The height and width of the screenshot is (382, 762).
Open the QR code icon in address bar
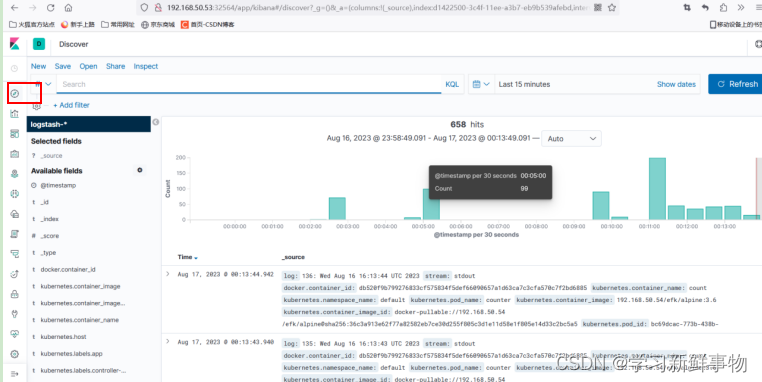coord(598,8)
